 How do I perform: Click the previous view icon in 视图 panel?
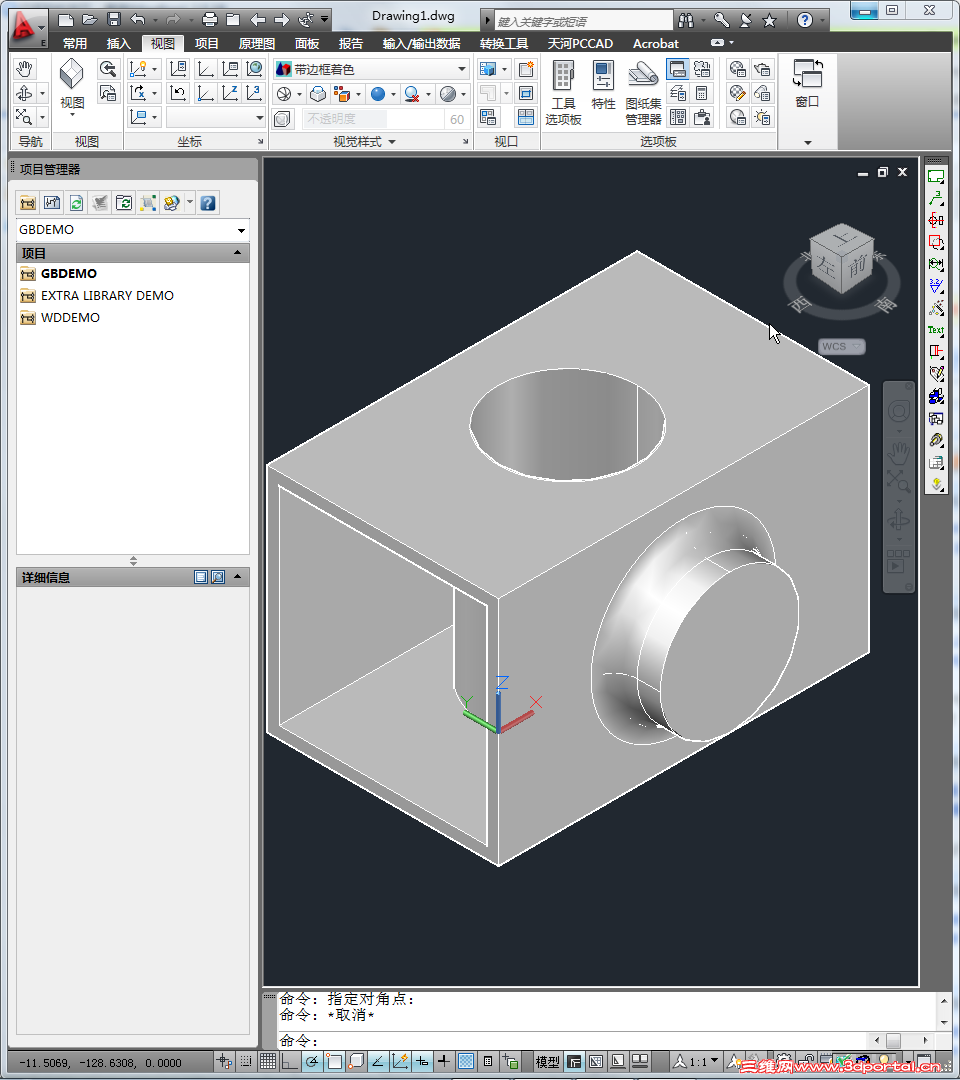pos(108,69)
